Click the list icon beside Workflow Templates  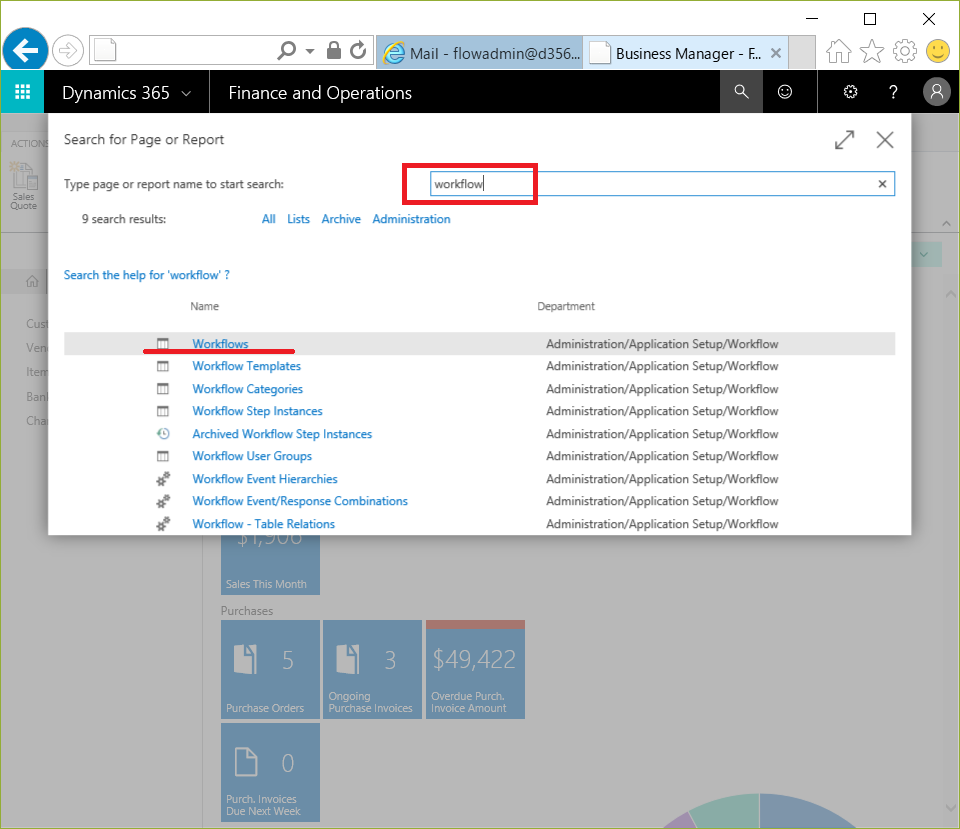tap(163, 366)
